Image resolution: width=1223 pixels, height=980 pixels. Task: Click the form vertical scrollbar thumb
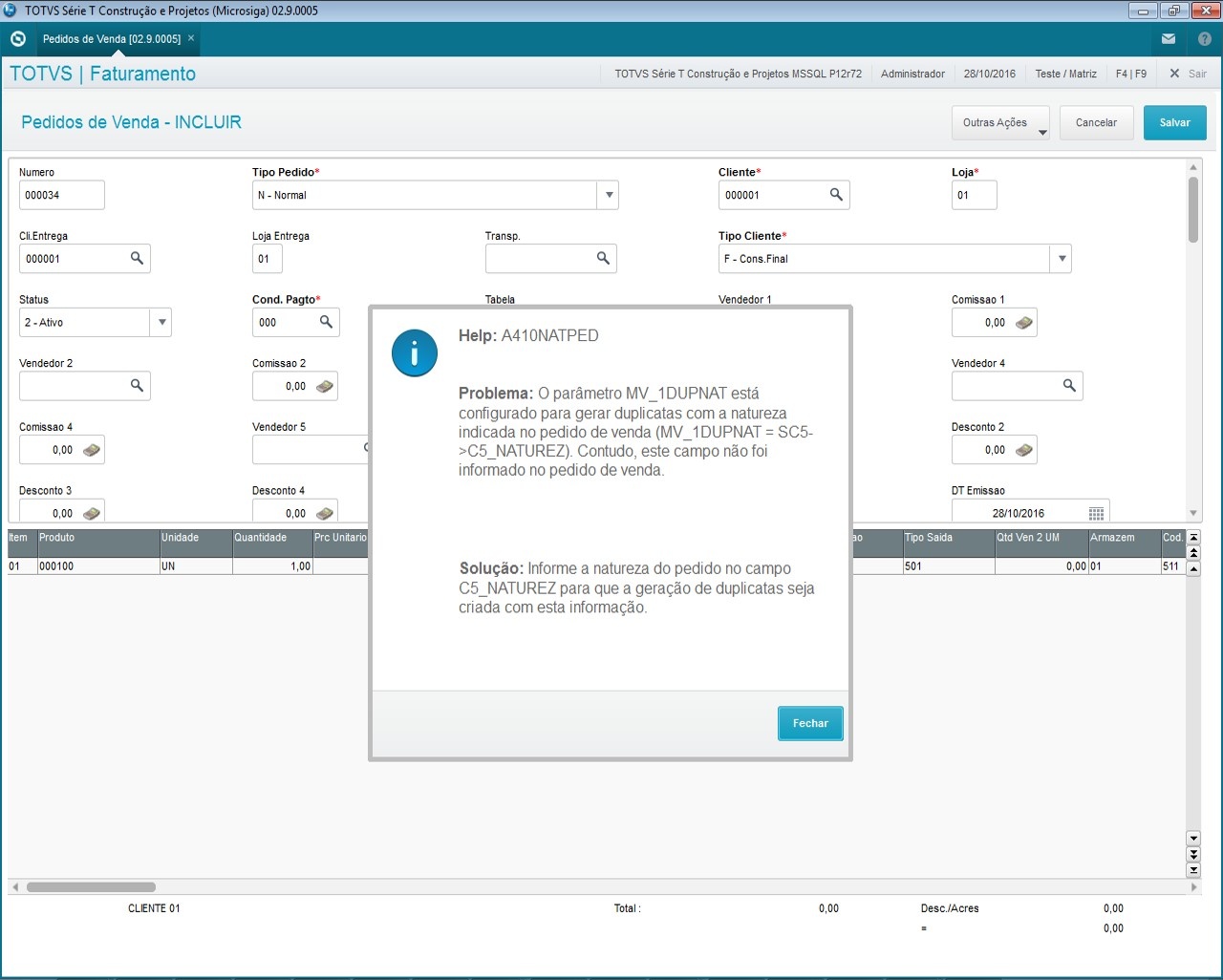(x=1193, y=210)
